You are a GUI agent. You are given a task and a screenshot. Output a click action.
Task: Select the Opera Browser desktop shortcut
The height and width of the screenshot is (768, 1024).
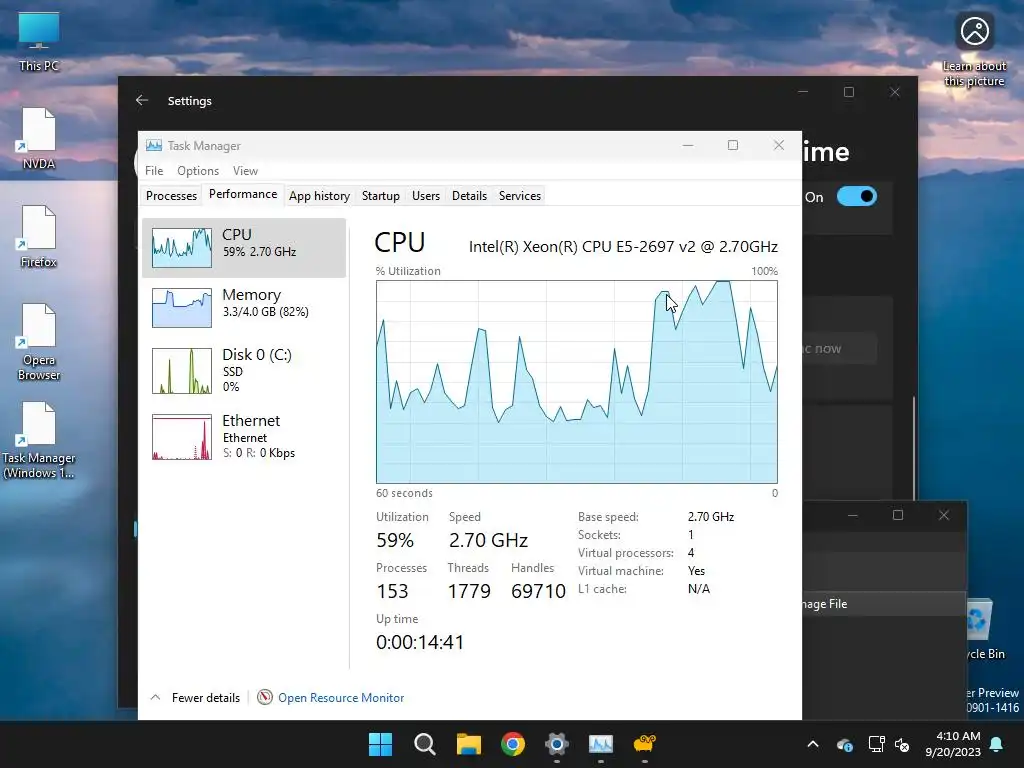point(39,342)
